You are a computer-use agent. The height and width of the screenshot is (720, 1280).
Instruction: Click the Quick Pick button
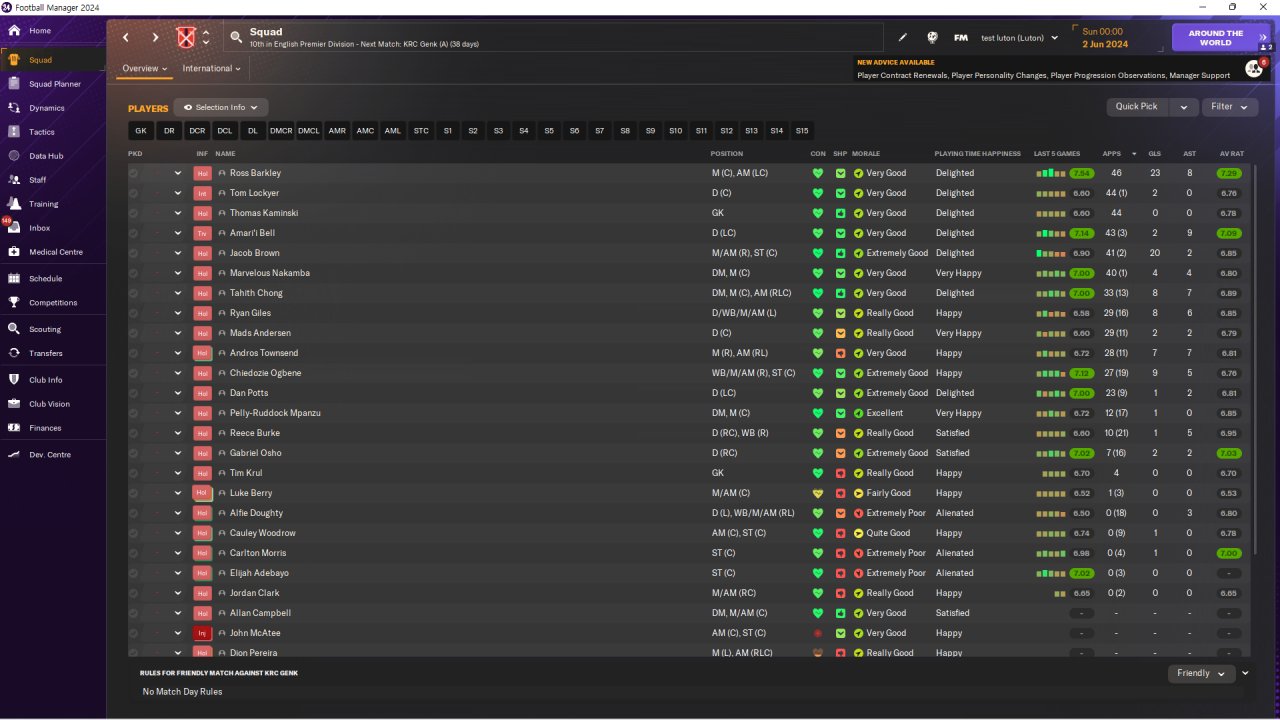(x=1139, y=107)
